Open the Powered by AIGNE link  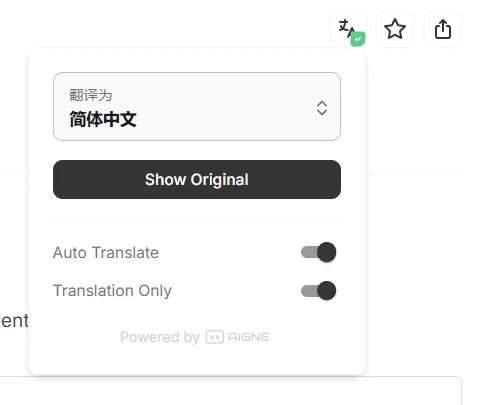(195, 337)
